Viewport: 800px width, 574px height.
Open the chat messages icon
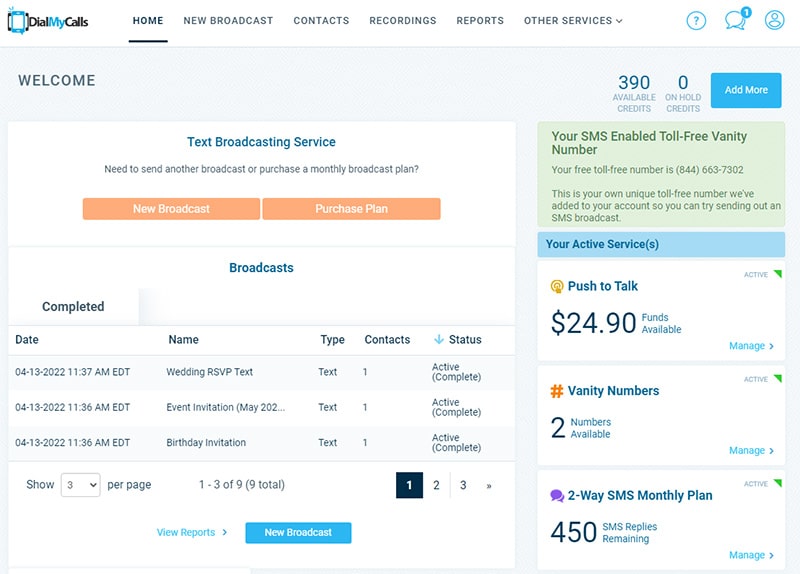736,20
